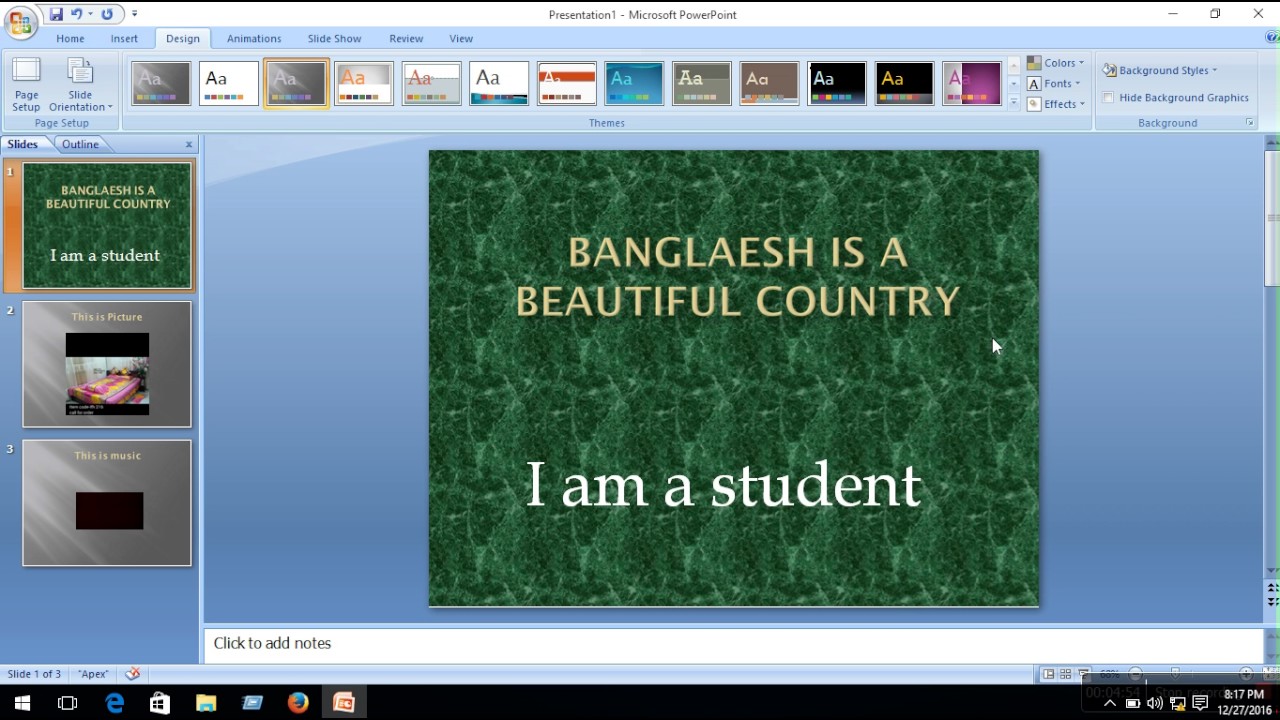Undo the last action
This screenshot has width=1280, height=720.
click(76, 14)
